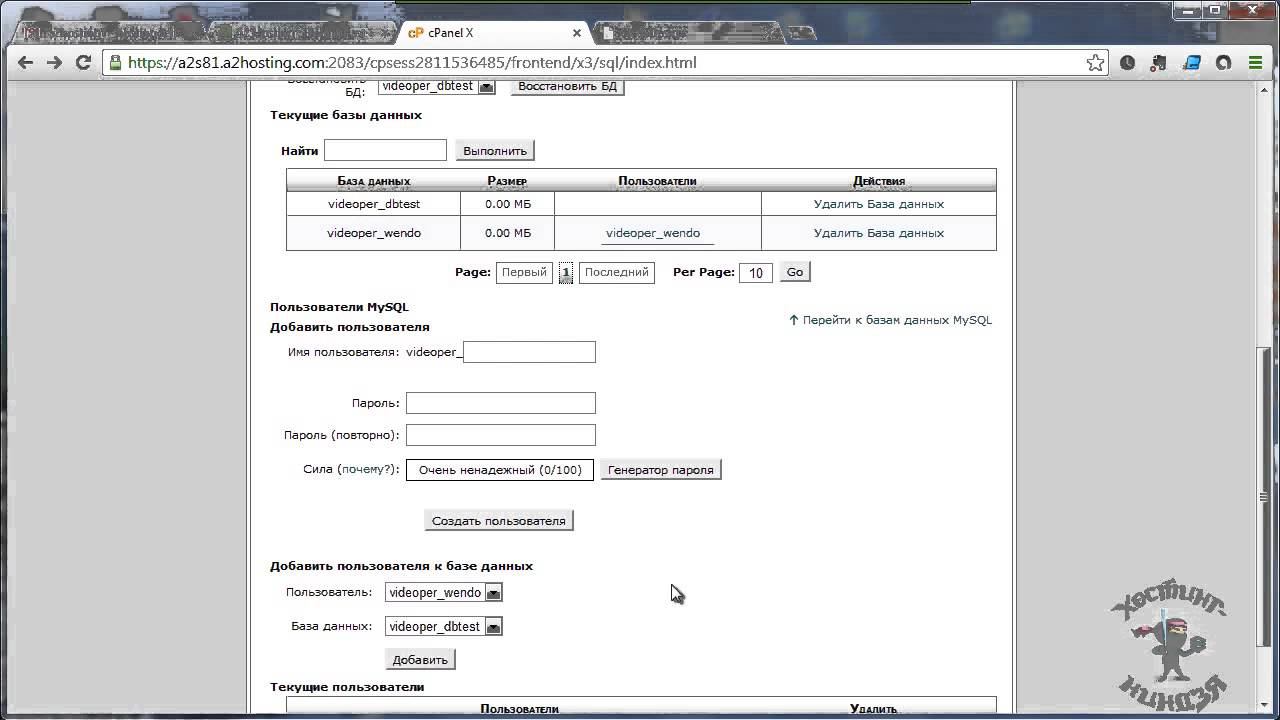Reload the cPanel page

tap(84, 62)
